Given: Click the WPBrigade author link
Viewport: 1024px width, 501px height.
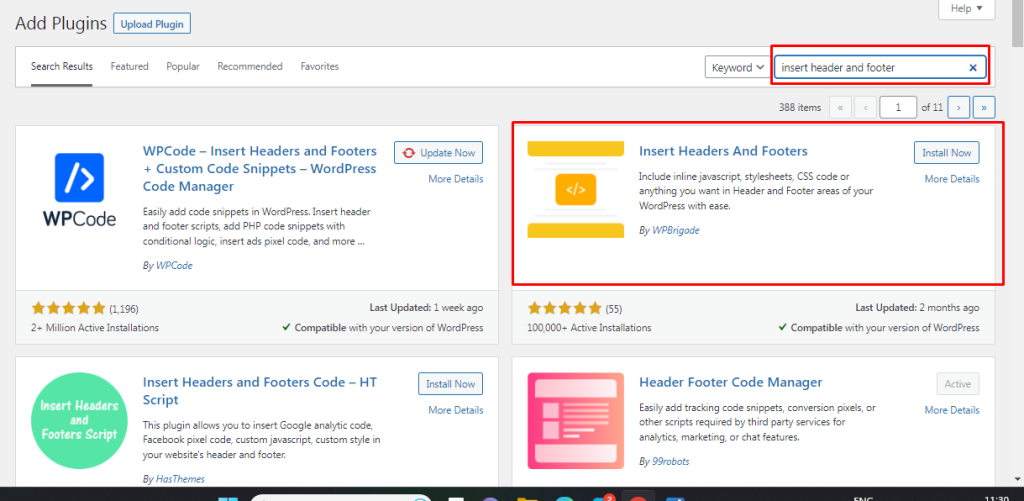Looking at the screenshot, I should coord(676,231).
